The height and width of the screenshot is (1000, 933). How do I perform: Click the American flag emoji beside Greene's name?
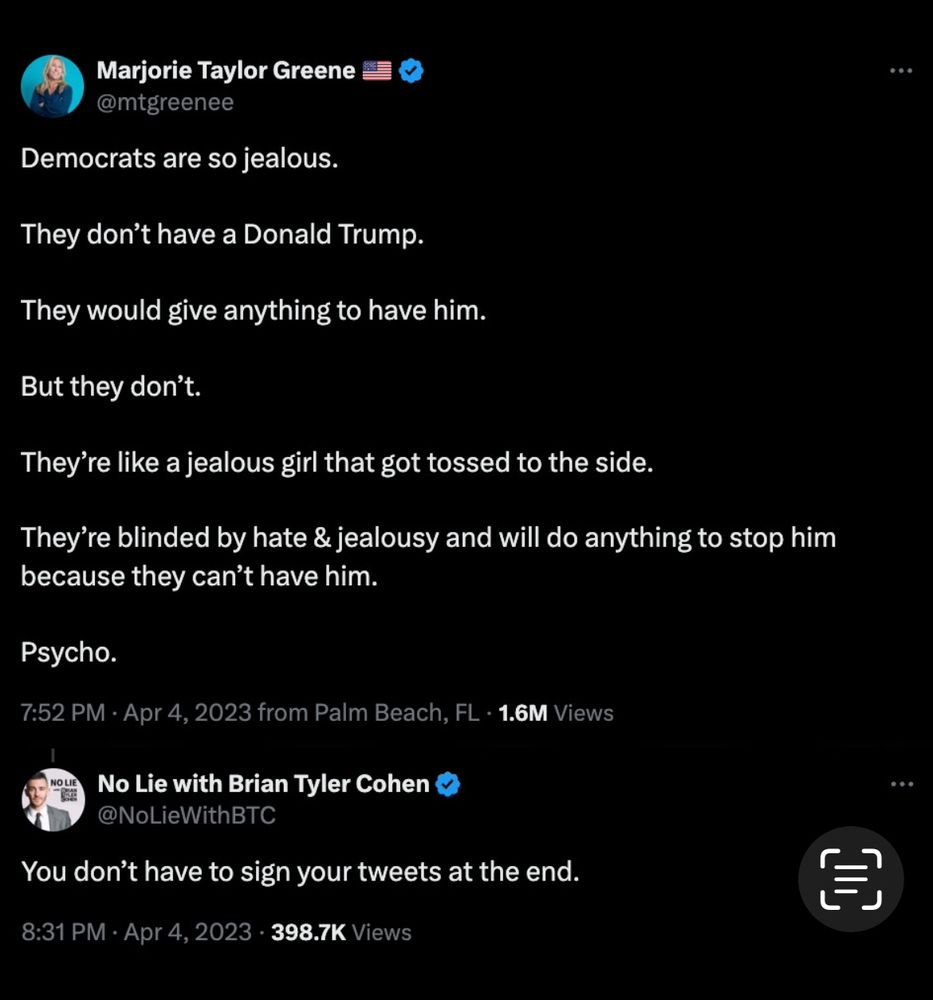click(376, 71)
